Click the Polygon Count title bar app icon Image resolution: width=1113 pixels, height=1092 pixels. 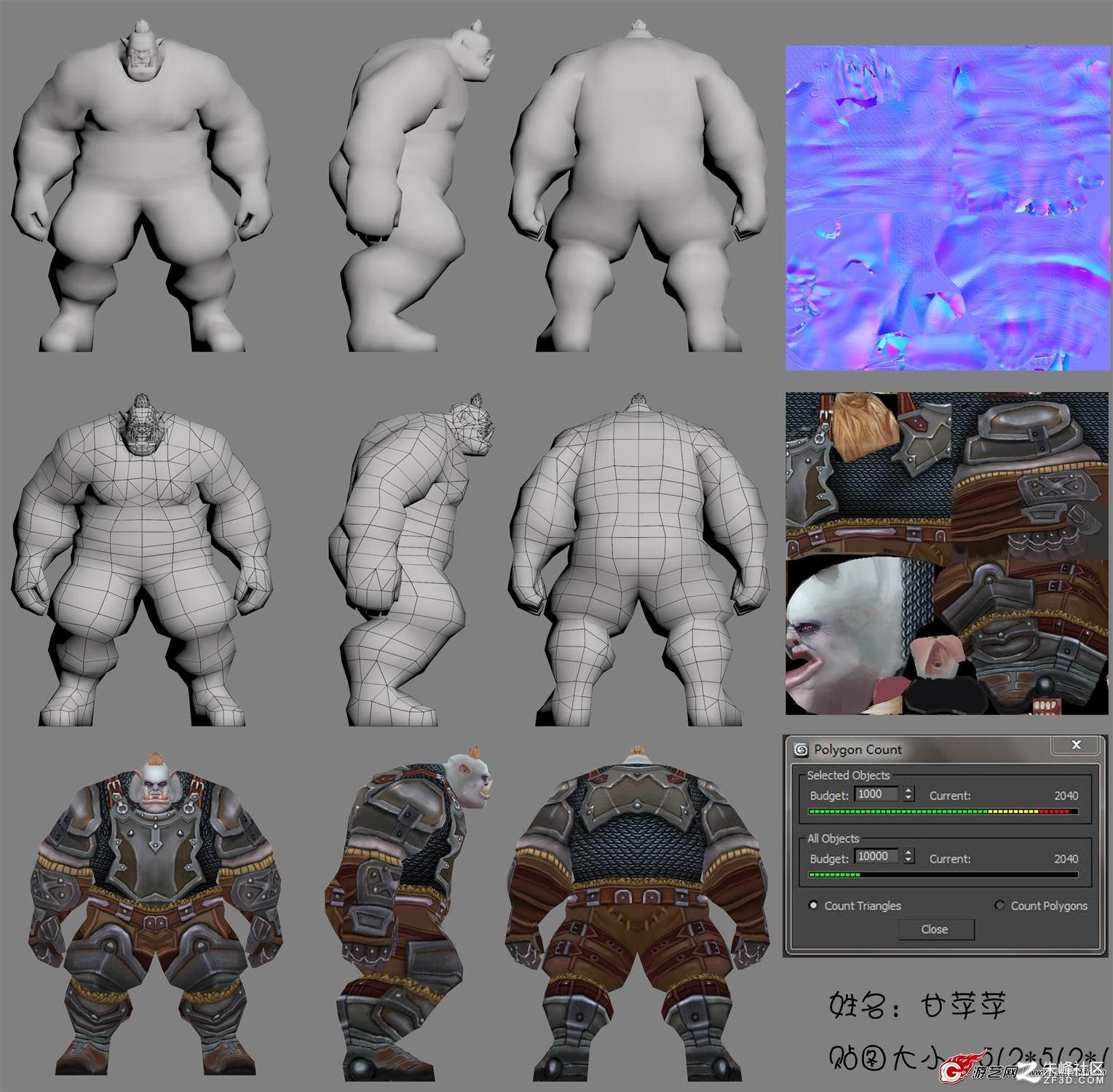point(801,750)
